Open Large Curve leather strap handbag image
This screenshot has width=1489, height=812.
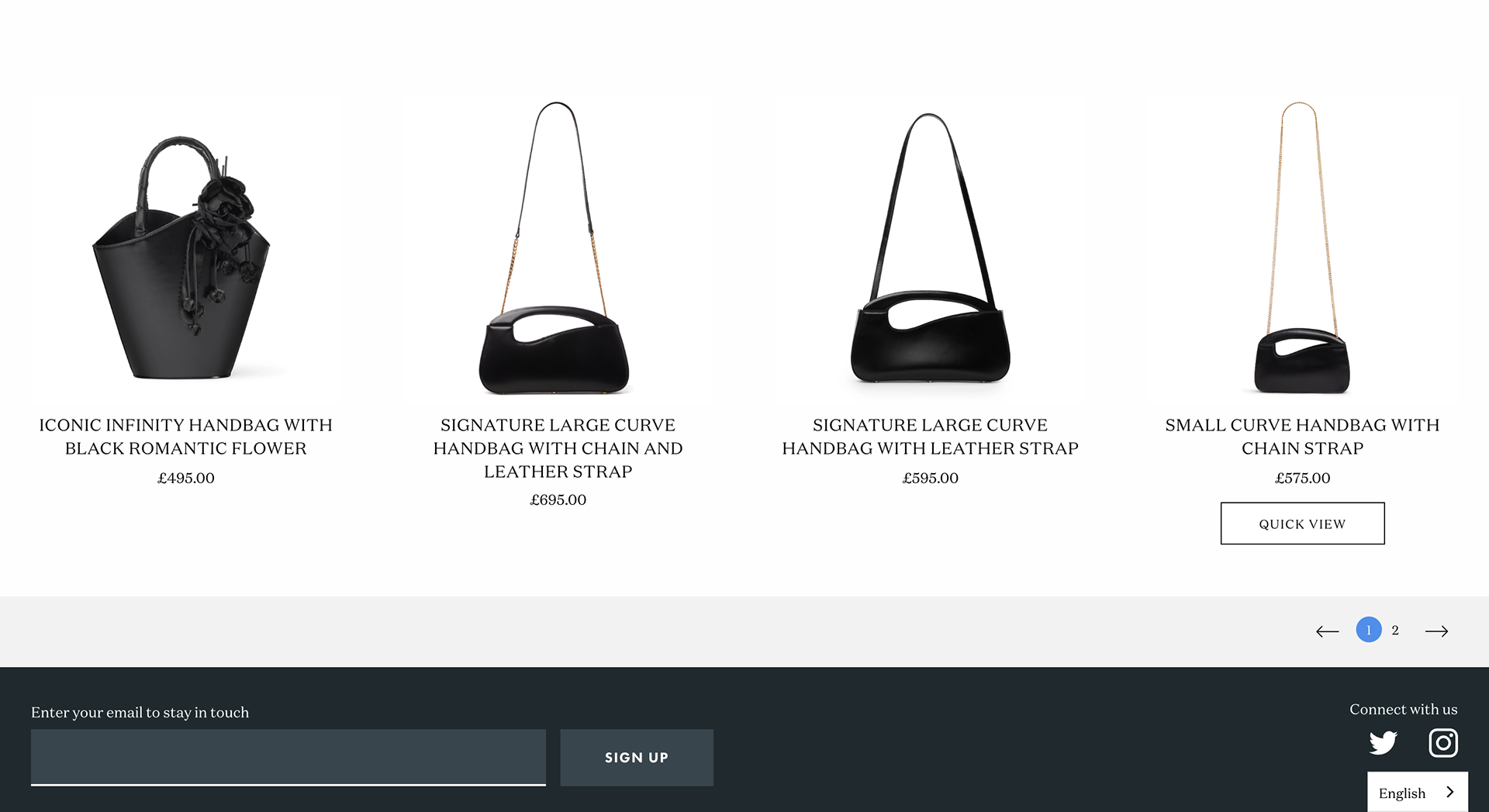pyautogui.click(x=931, y=248)
